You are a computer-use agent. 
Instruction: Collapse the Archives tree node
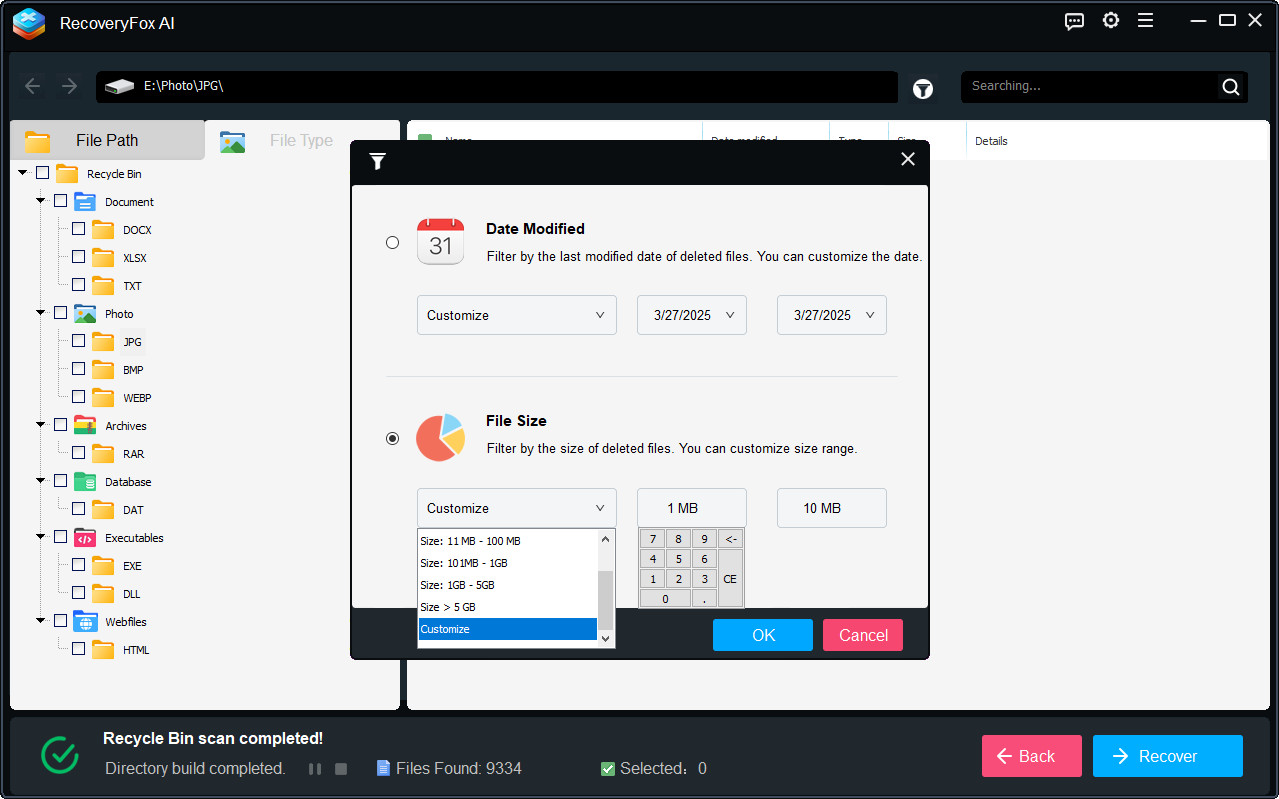pyautogui.click(x=41, y=425)
